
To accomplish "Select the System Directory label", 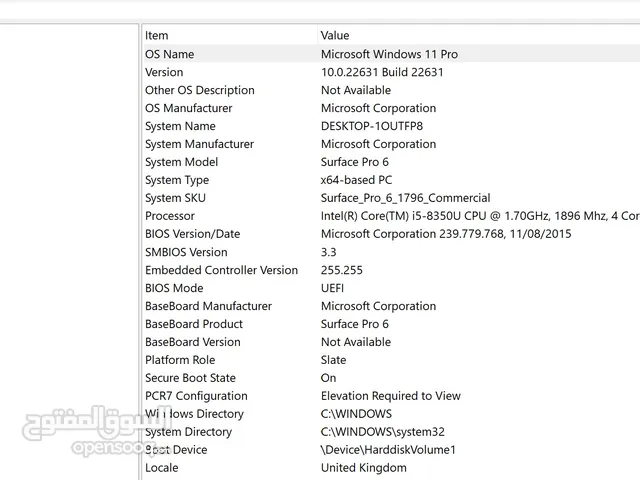I will pos(189,431).
